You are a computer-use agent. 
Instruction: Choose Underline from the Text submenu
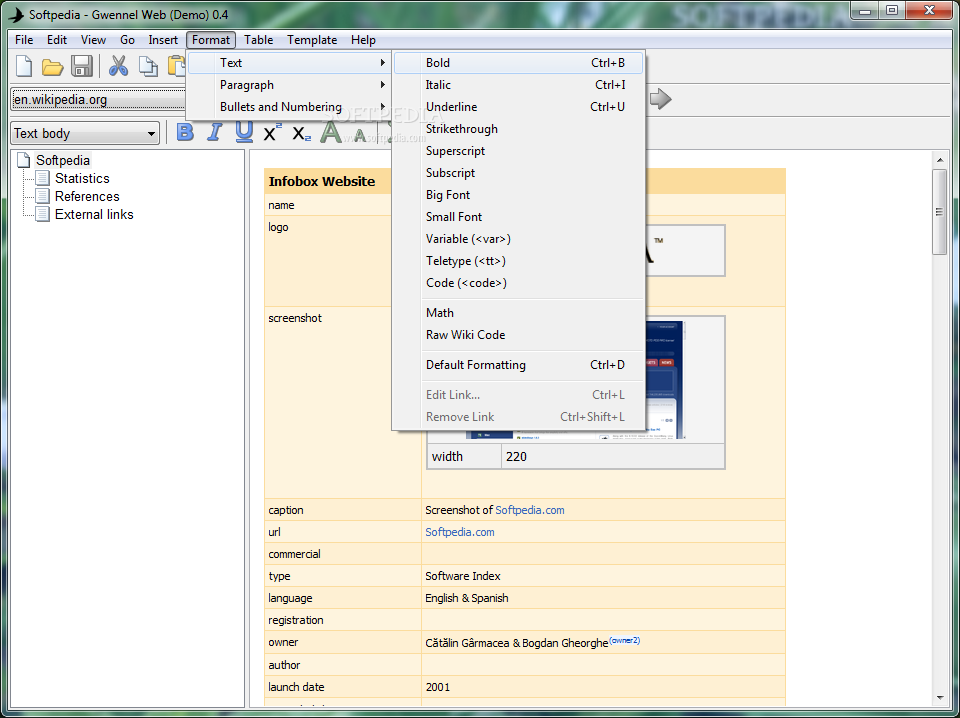(519, 107)
